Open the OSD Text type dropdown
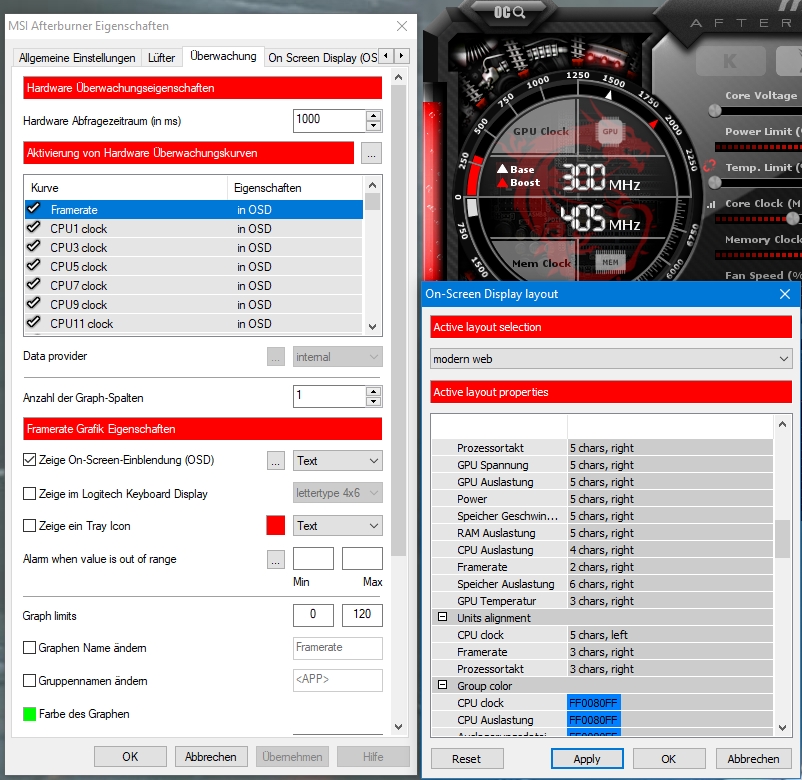 pos(338,461)
